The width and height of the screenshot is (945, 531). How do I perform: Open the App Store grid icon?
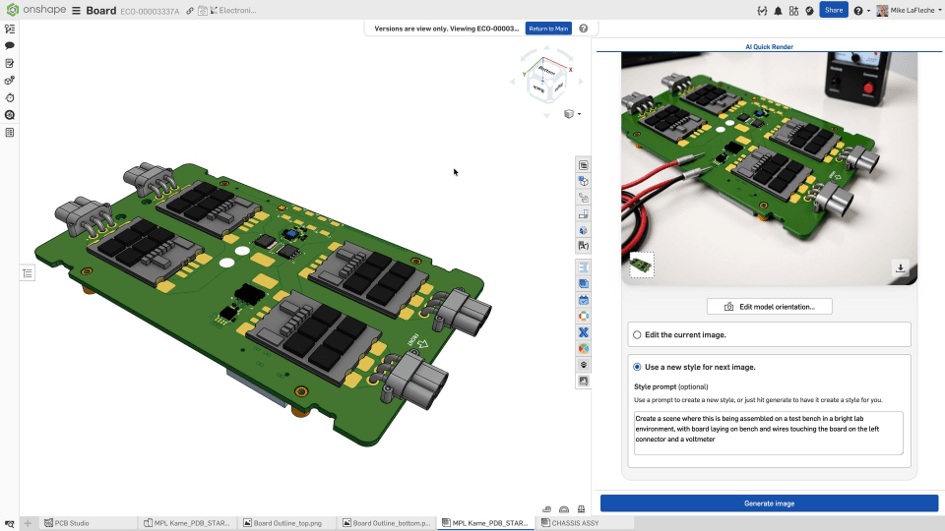(x=794, y=11)
